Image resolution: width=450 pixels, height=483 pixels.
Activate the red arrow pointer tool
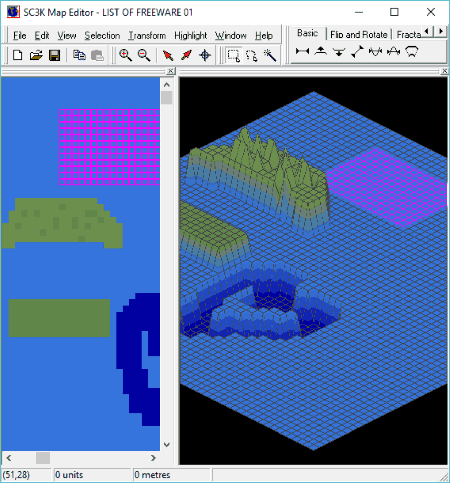(168, 55)
